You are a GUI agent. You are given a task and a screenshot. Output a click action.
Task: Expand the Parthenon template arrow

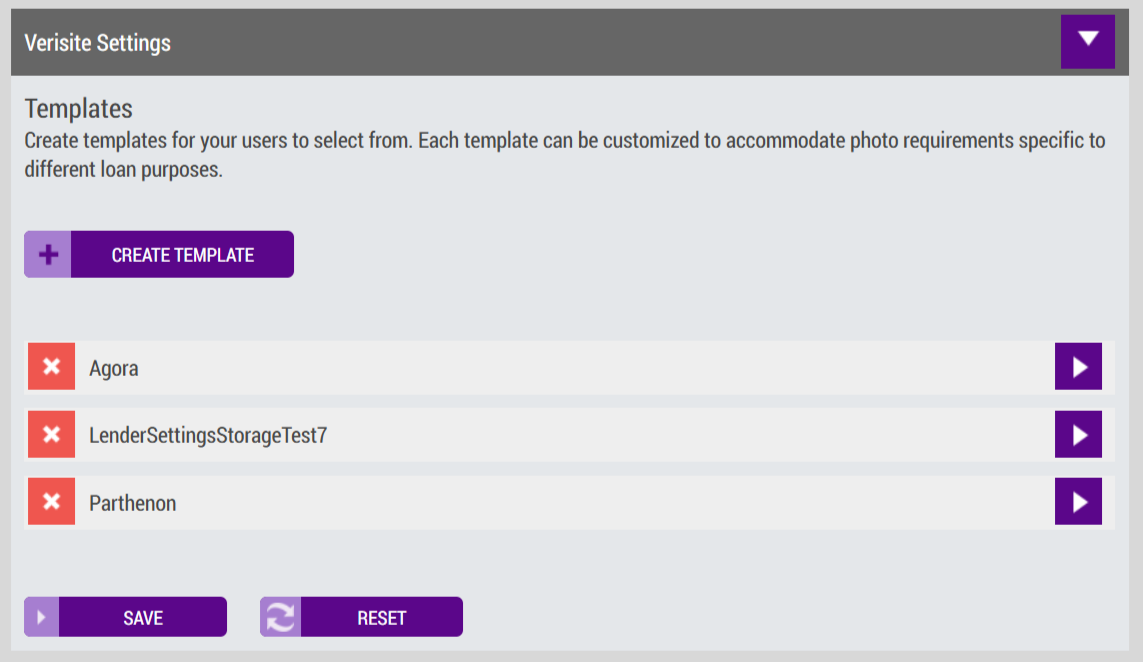click(1078, 502)
